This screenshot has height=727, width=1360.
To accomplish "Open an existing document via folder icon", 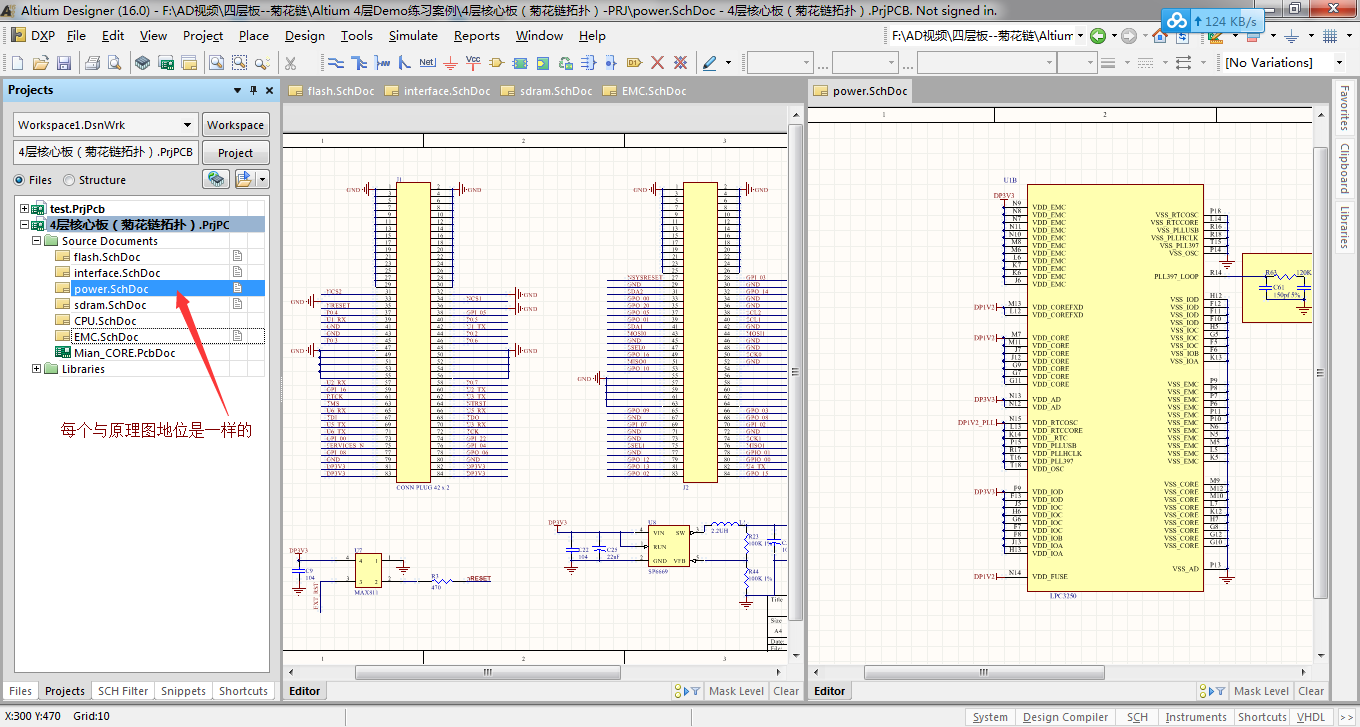I will pos(41,63).
